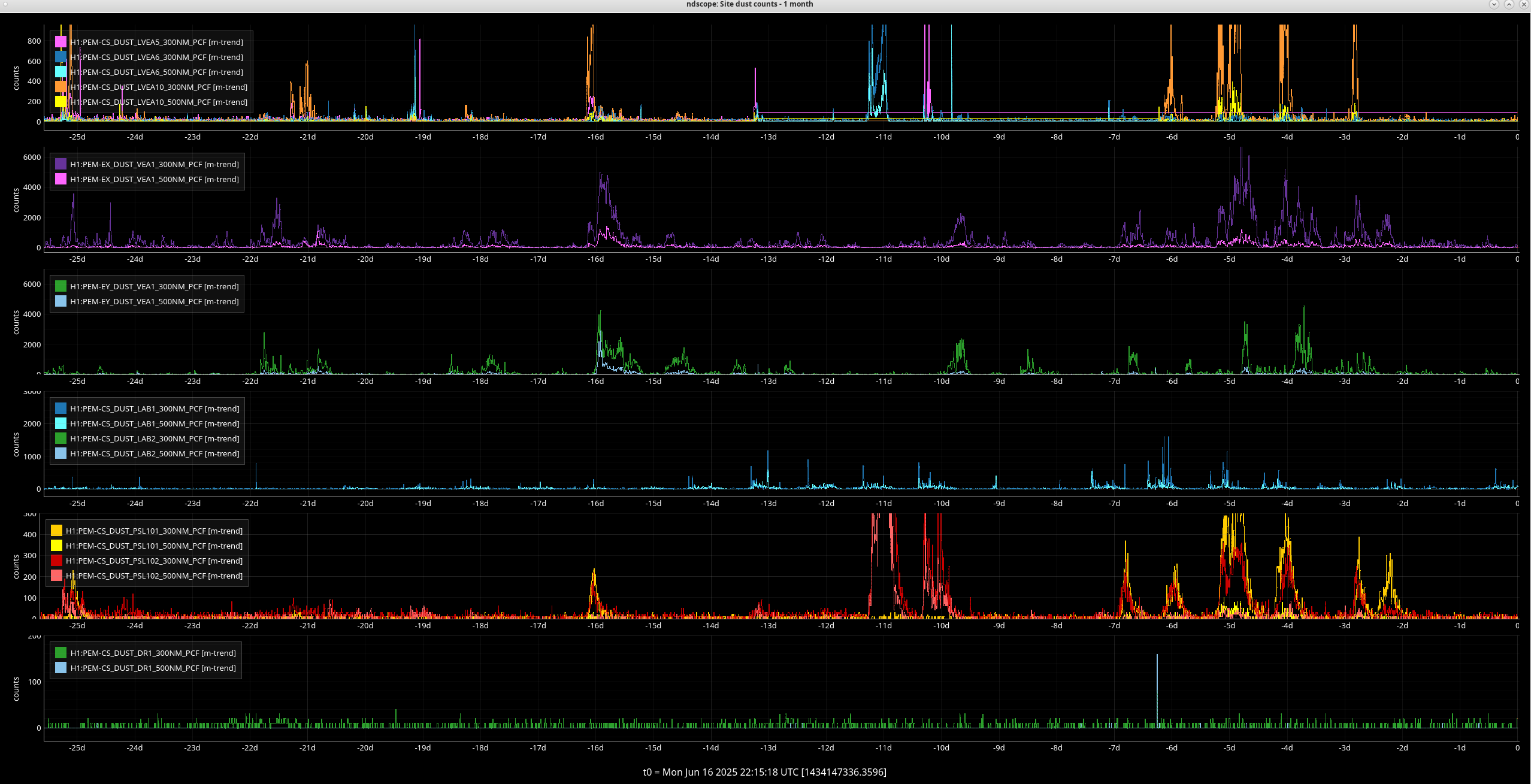Image resolution: width=1531 pixels, height=784 pixels.
Task: Select H1:PEM-EY_DUST_VEA1_500NM_PCF legend label
Action: [x=155, y=302]
